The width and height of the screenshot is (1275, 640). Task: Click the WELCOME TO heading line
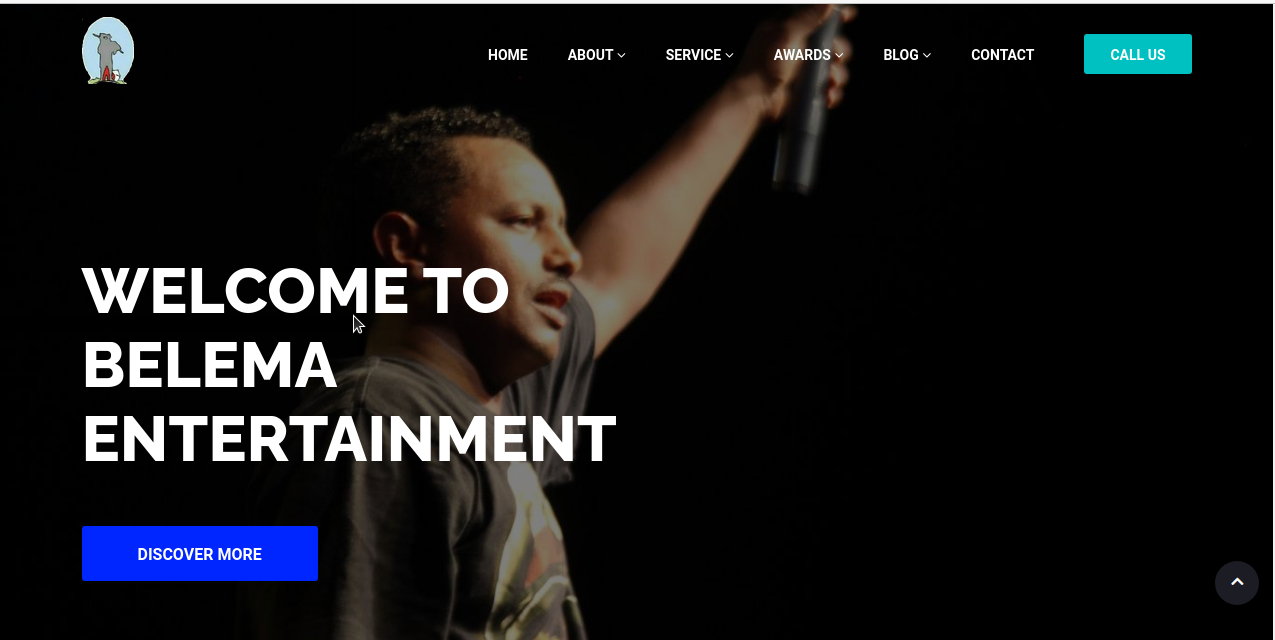coord(296,291)
